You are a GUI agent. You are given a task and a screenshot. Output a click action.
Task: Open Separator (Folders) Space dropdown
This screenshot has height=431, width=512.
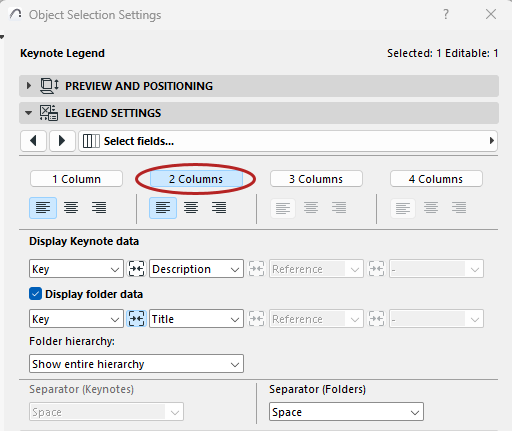(346, 412)
